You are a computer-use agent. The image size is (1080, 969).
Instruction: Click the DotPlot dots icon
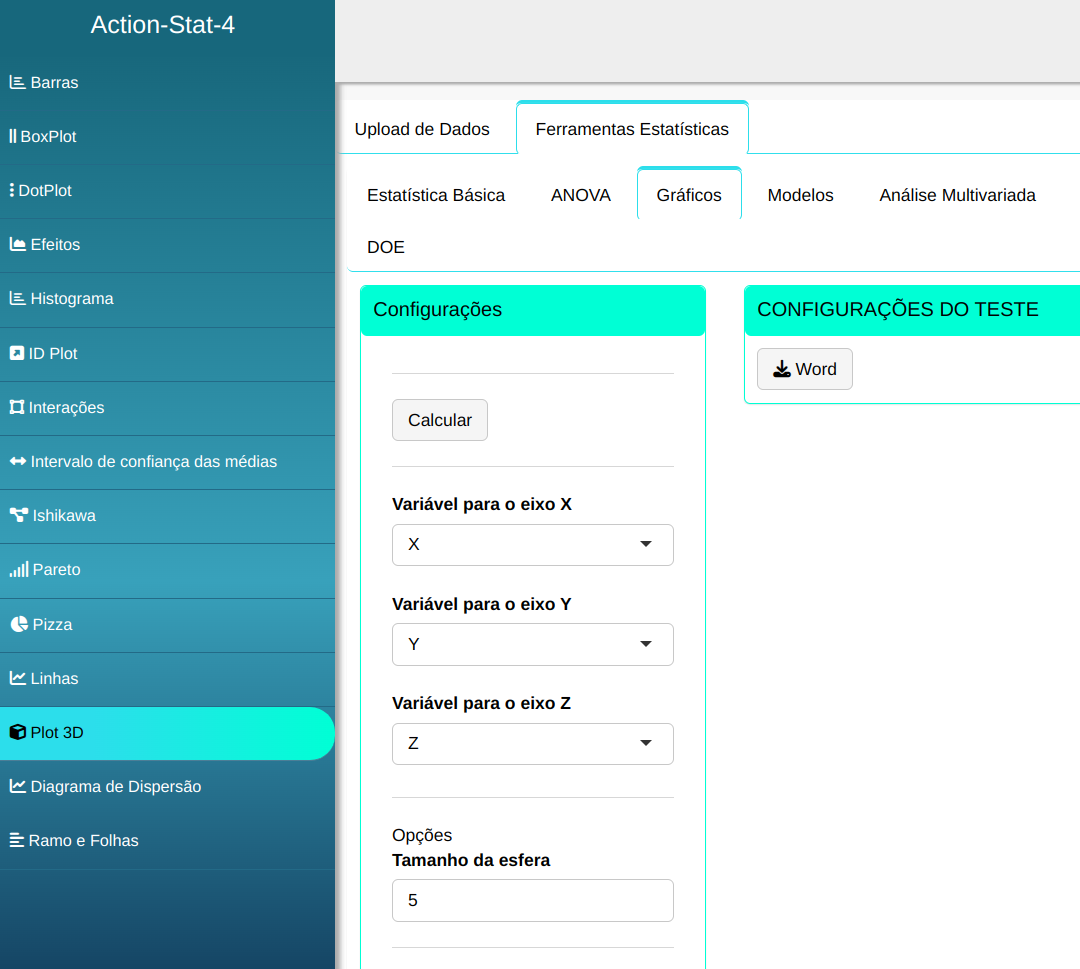coord(11,191)
